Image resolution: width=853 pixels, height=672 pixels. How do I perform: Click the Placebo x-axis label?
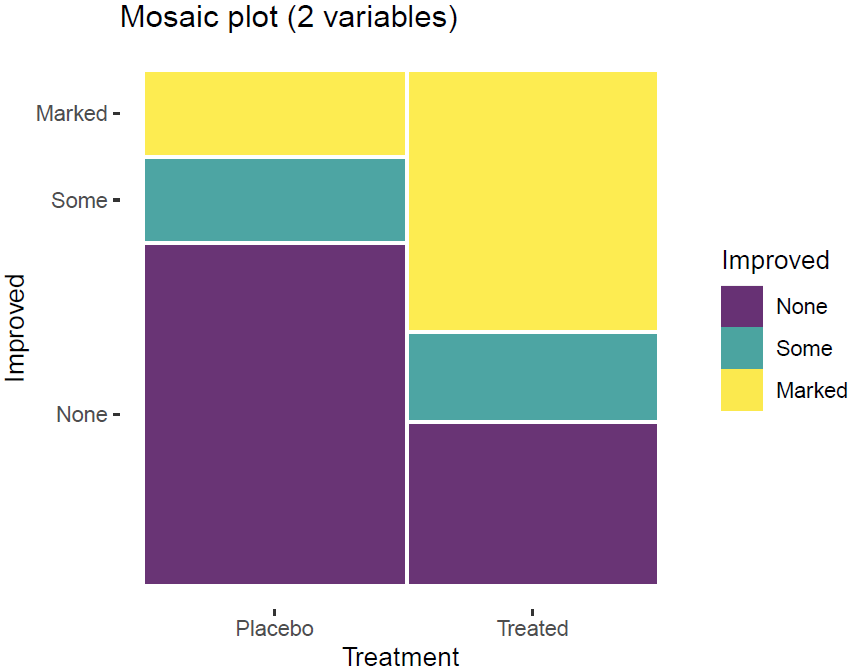coord(275,629)
